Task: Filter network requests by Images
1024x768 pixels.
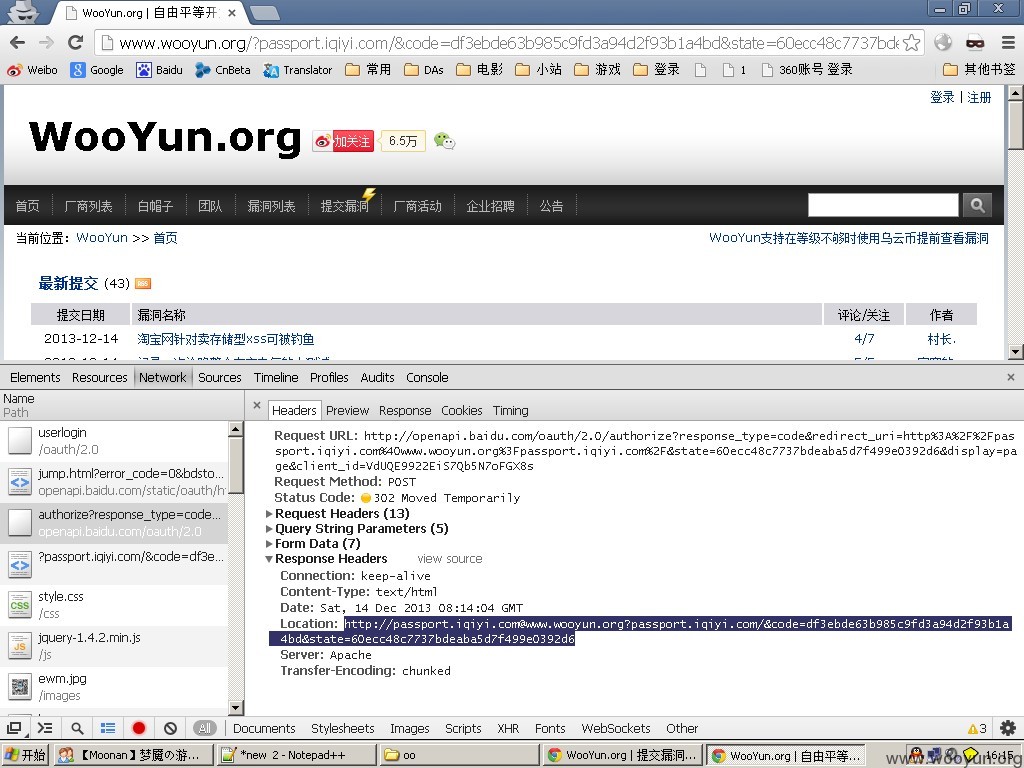Action: (409, 728)
